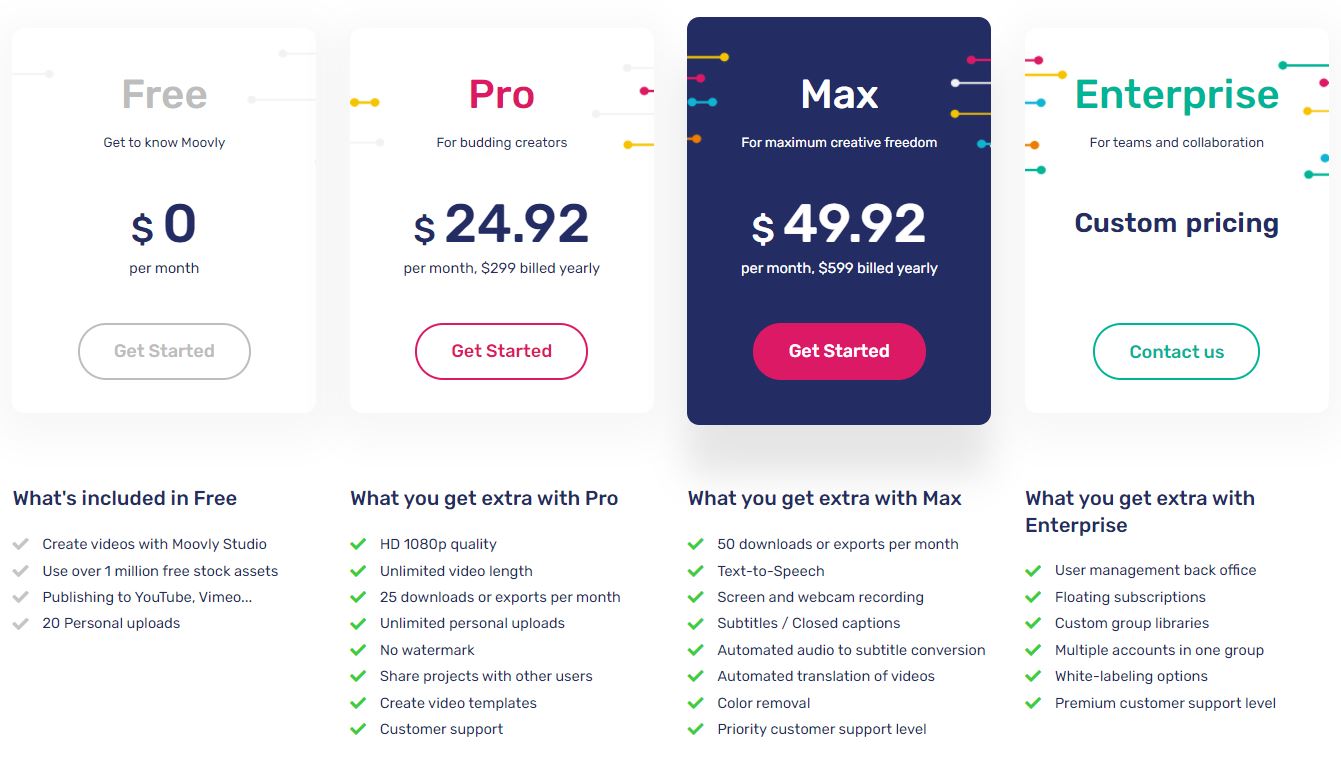Click the Unlimited video length feature text

pyautogui.click(x=456, y=571)
